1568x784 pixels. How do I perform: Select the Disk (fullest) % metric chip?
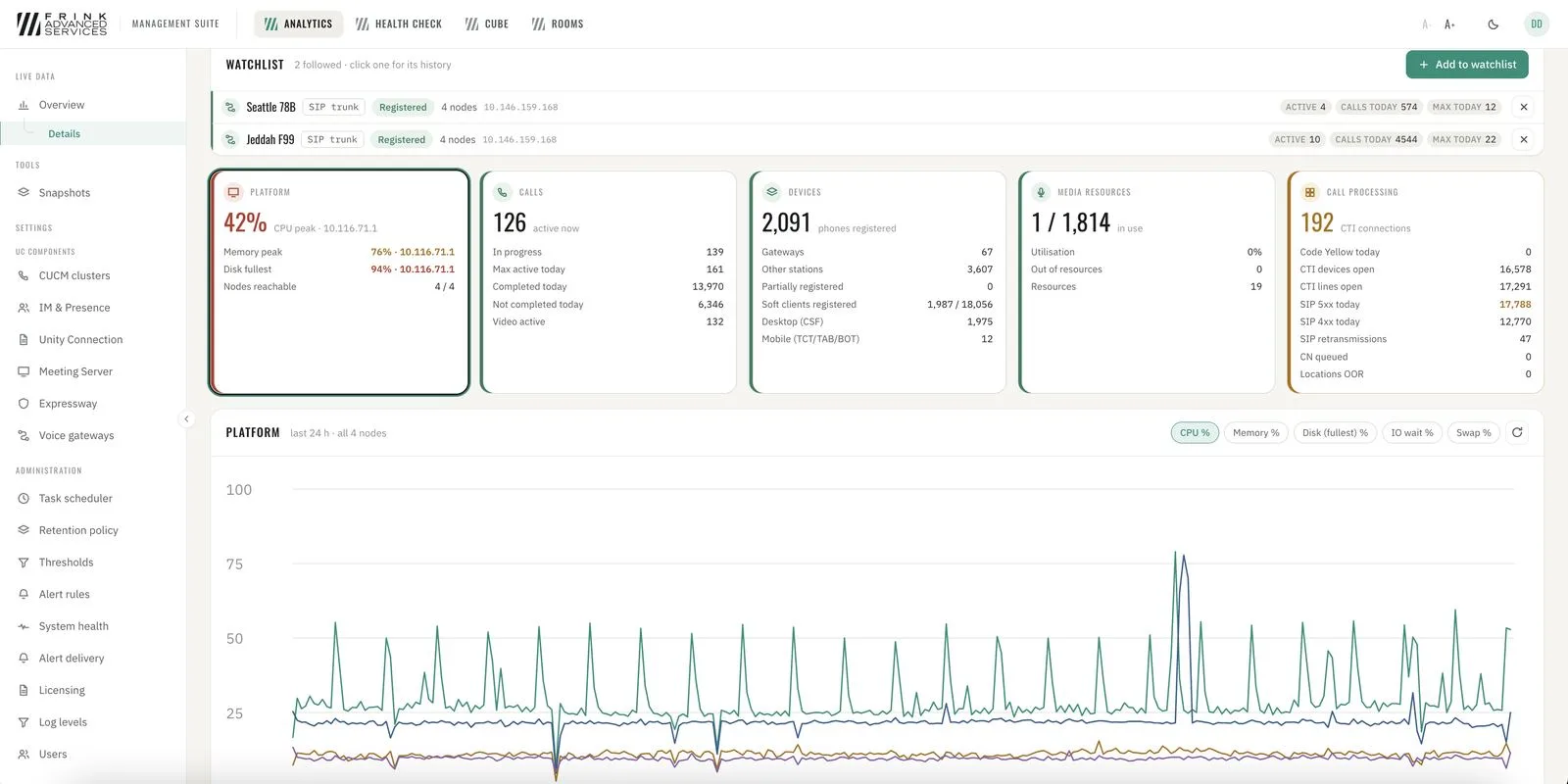point(1335,432)
